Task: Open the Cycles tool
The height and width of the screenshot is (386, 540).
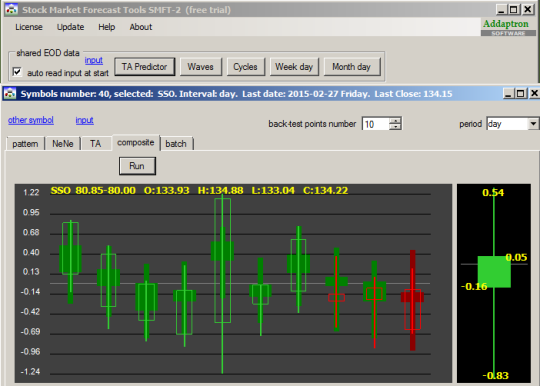Action: (246, 66)
